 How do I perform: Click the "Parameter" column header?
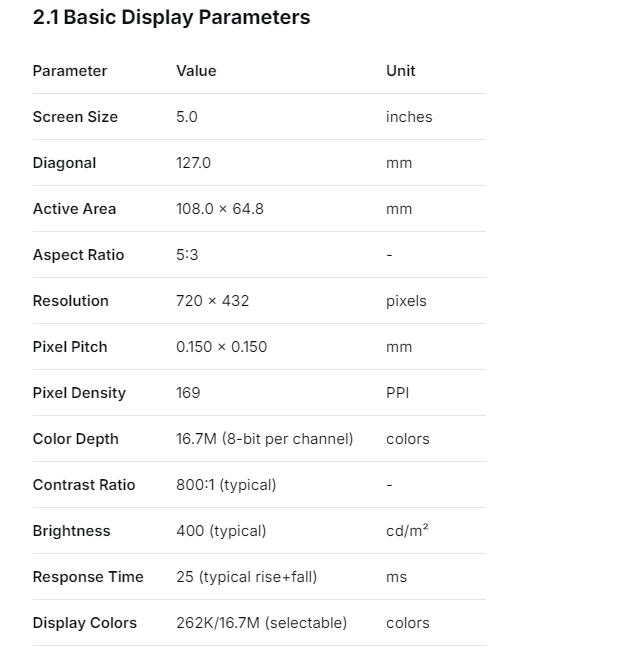(70, 71)
